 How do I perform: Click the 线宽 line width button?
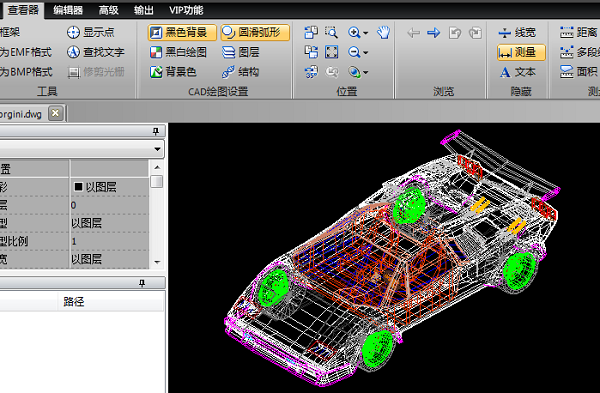(x=517, y=33)
